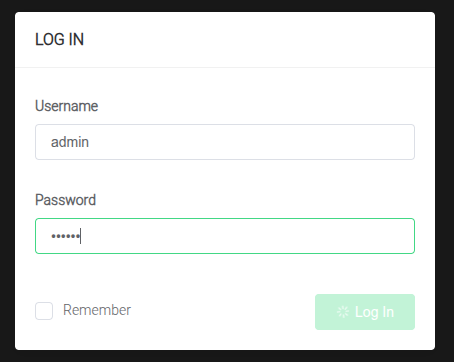Place cursor at empty end of Username field
The image size is (454, 362).
pos(250,142)
